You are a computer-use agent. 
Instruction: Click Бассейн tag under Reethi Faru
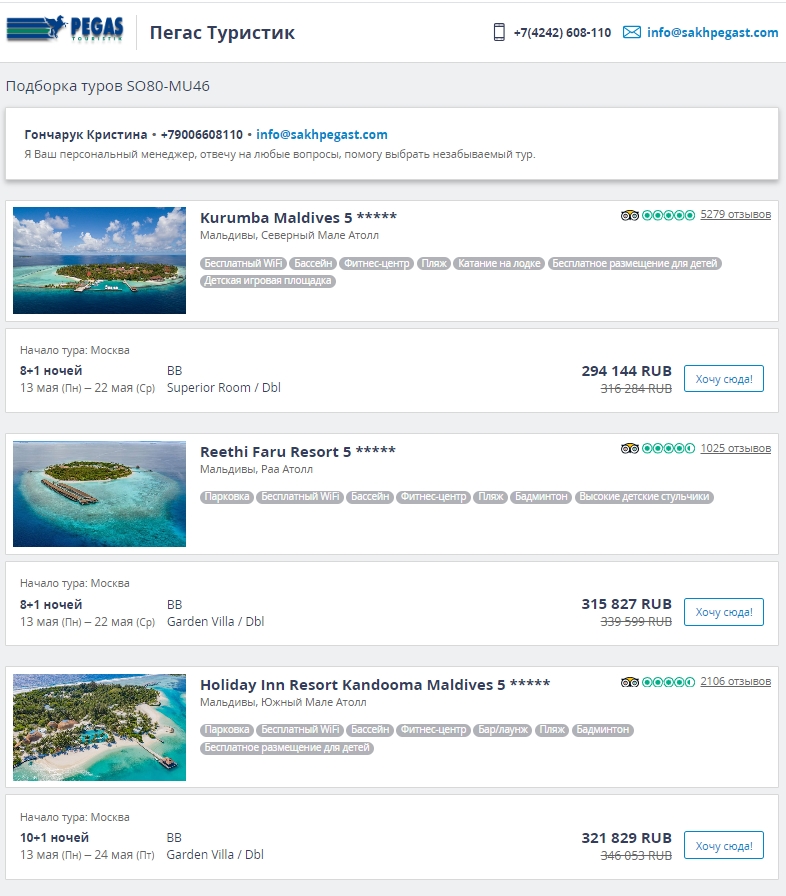[x=370, y=497]
